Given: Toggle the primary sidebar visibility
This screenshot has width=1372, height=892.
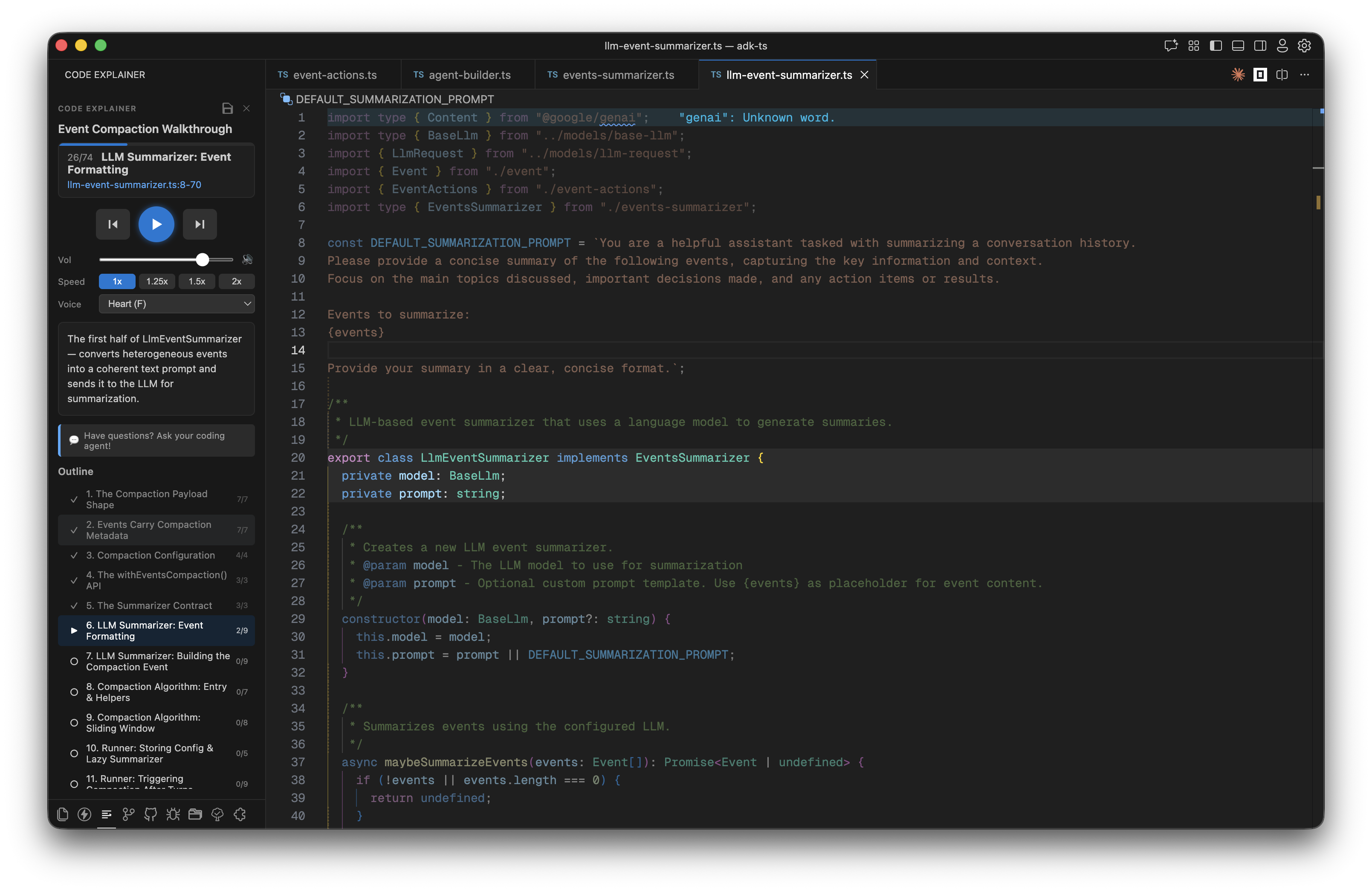Looking at the screenshot, I should click(x=1216, y=46).
